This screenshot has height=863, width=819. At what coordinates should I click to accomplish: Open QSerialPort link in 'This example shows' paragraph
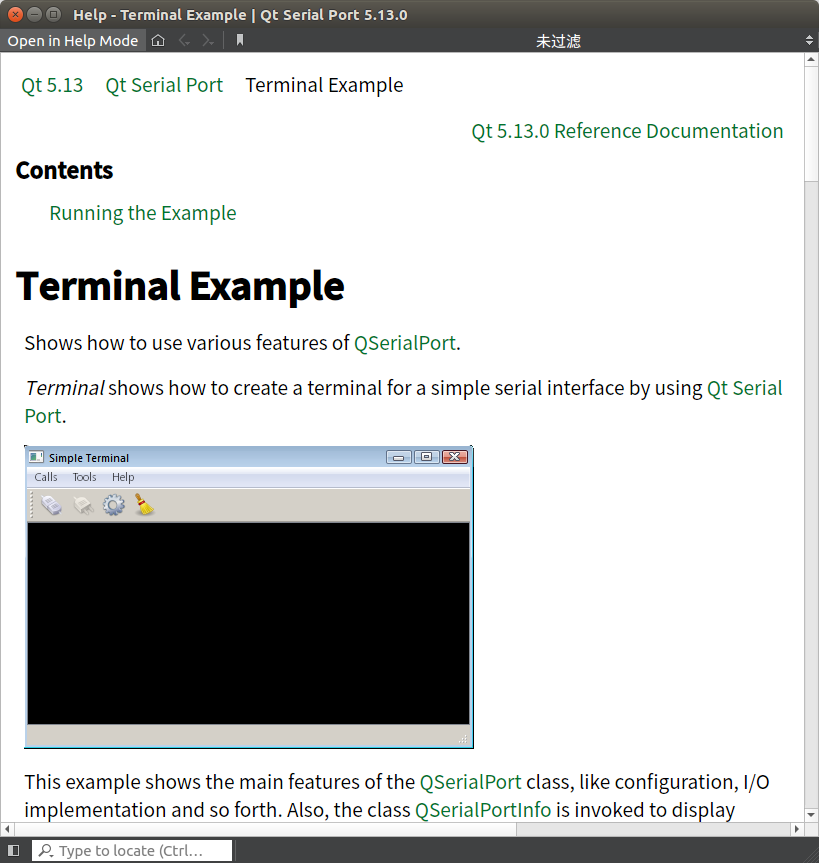[x=471, y=782]
